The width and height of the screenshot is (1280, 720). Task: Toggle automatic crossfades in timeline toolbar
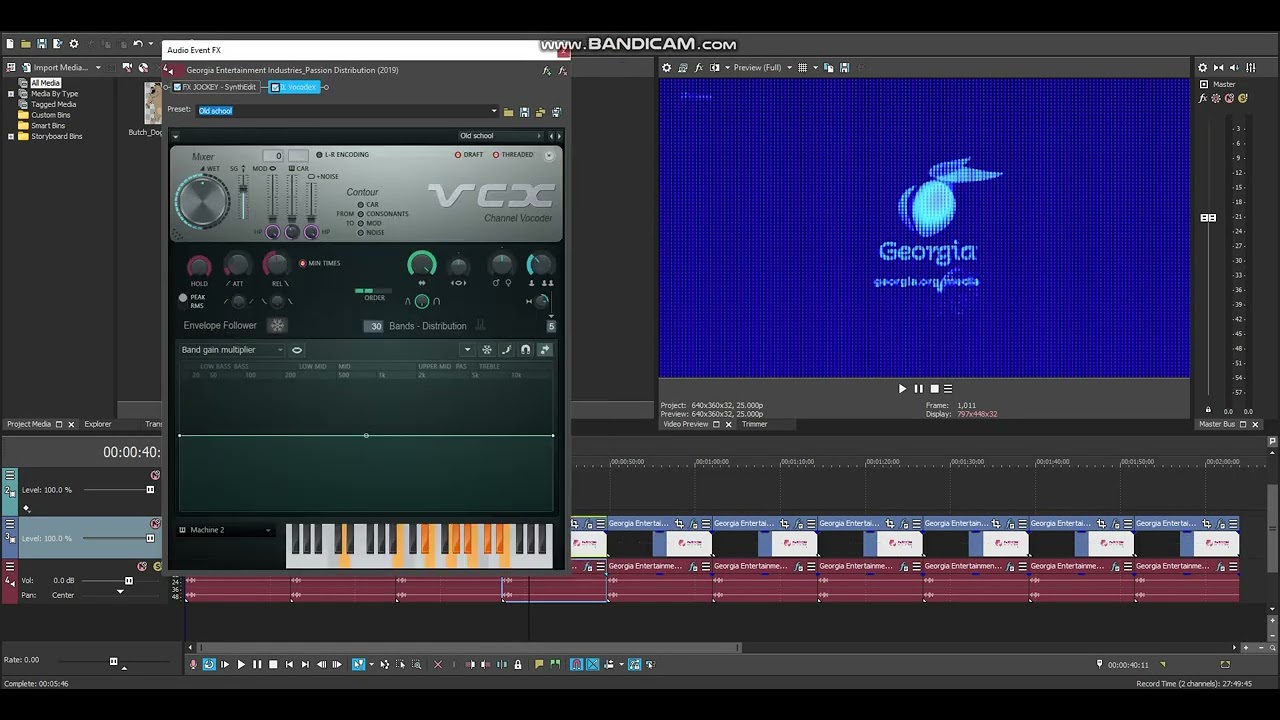click(593, 664)
